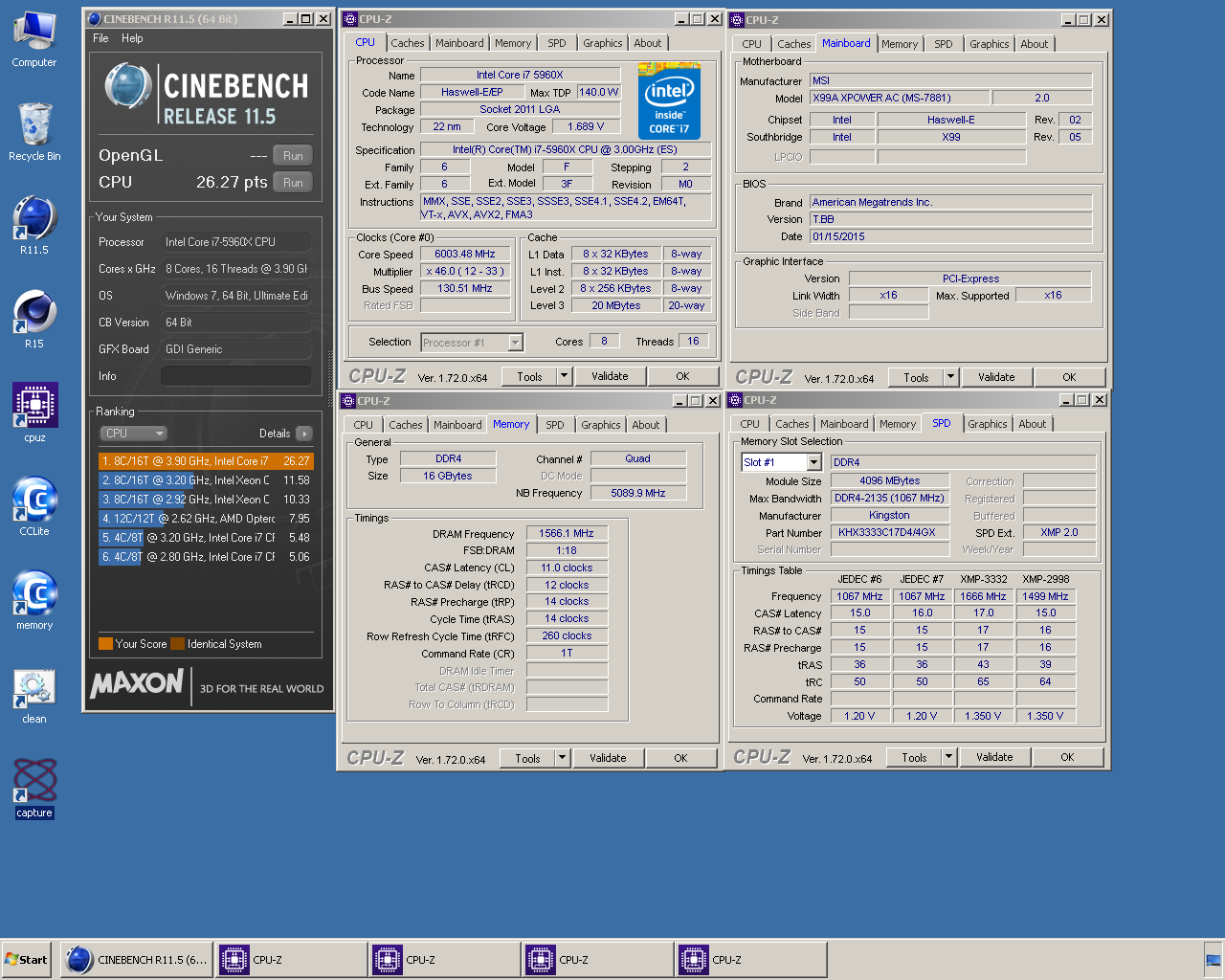The height and width of the screenshot is (980, 1225).
Task: Click OK in the Memory window
Action: pos(680,758)
